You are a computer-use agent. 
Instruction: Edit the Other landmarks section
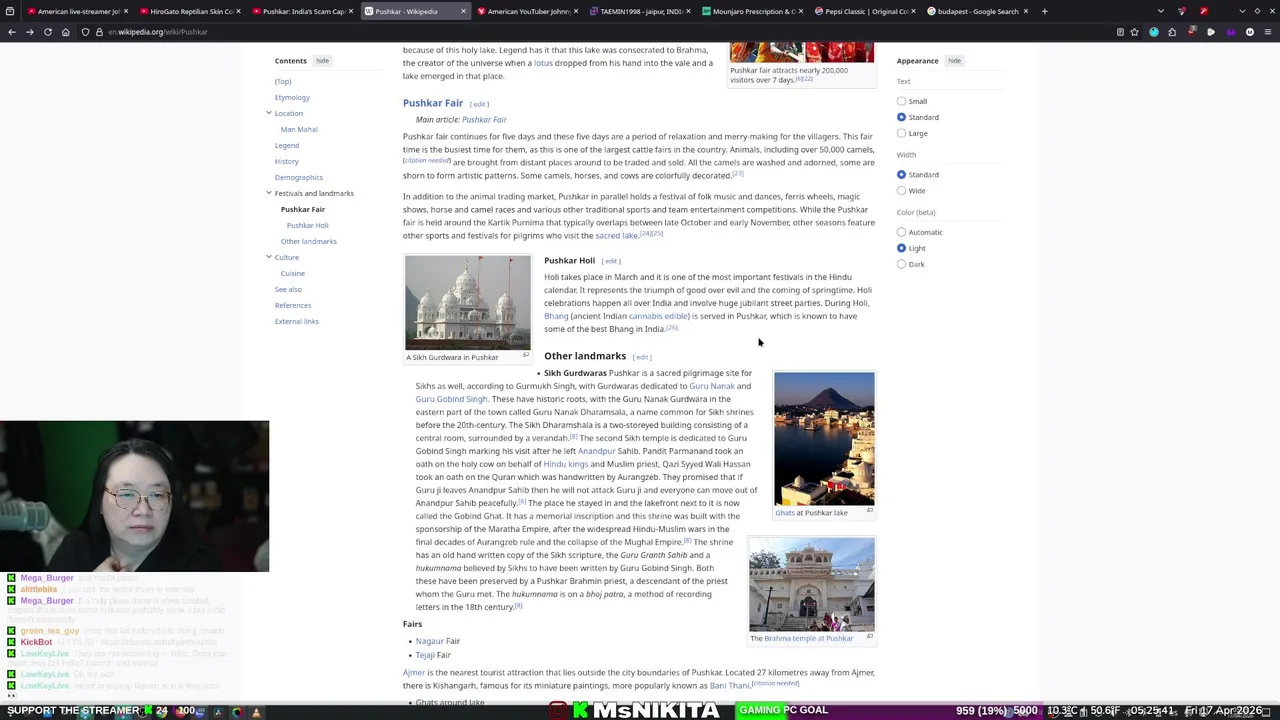(x=642, y=357)
